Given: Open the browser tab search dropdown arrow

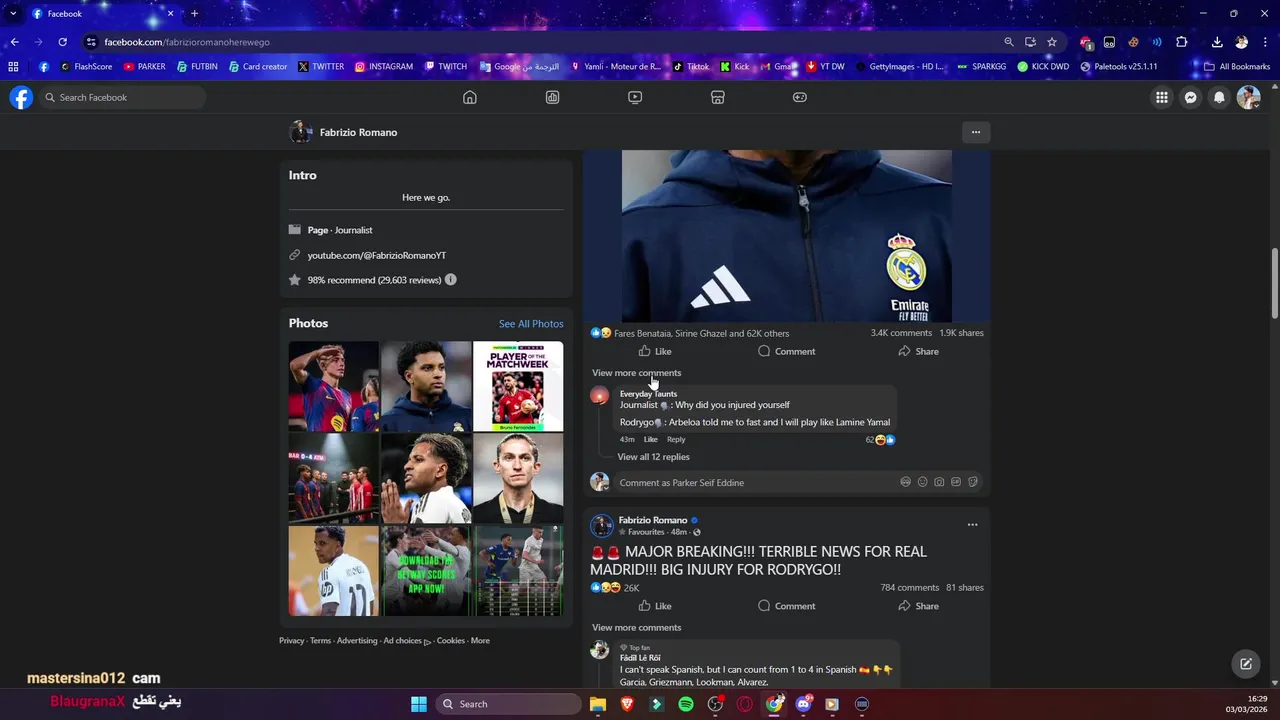Looking at the screenshot, I should [13, 13].
